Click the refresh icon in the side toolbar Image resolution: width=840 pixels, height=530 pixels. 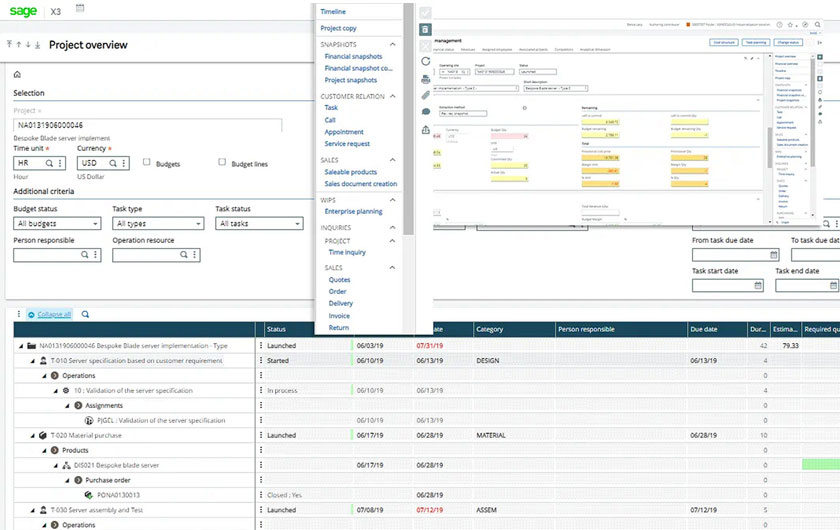[x=426, y=61]
